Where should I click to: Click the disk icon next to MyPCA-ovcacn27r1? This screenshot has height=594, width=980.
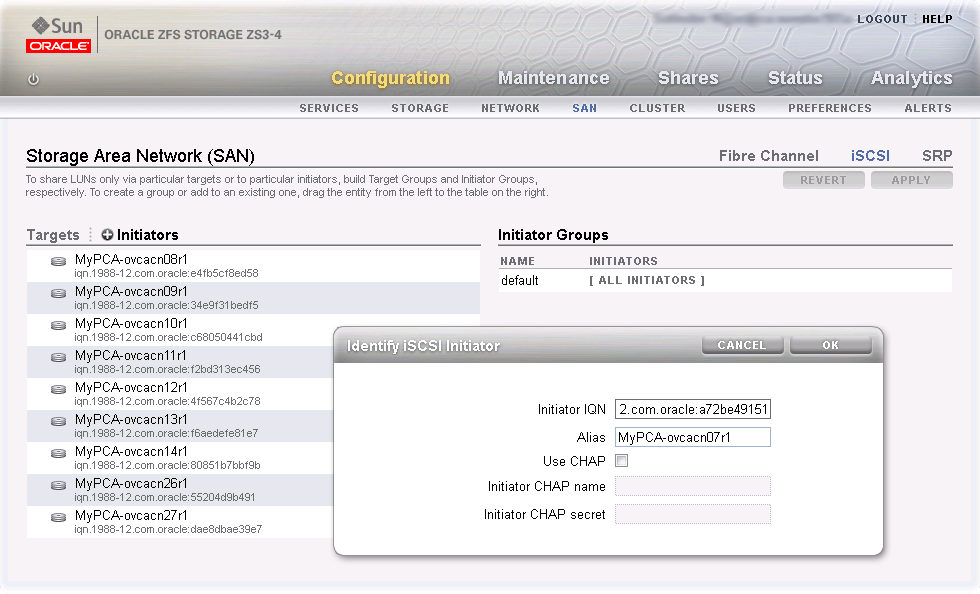pyautogui.click(x=57, y=519)
